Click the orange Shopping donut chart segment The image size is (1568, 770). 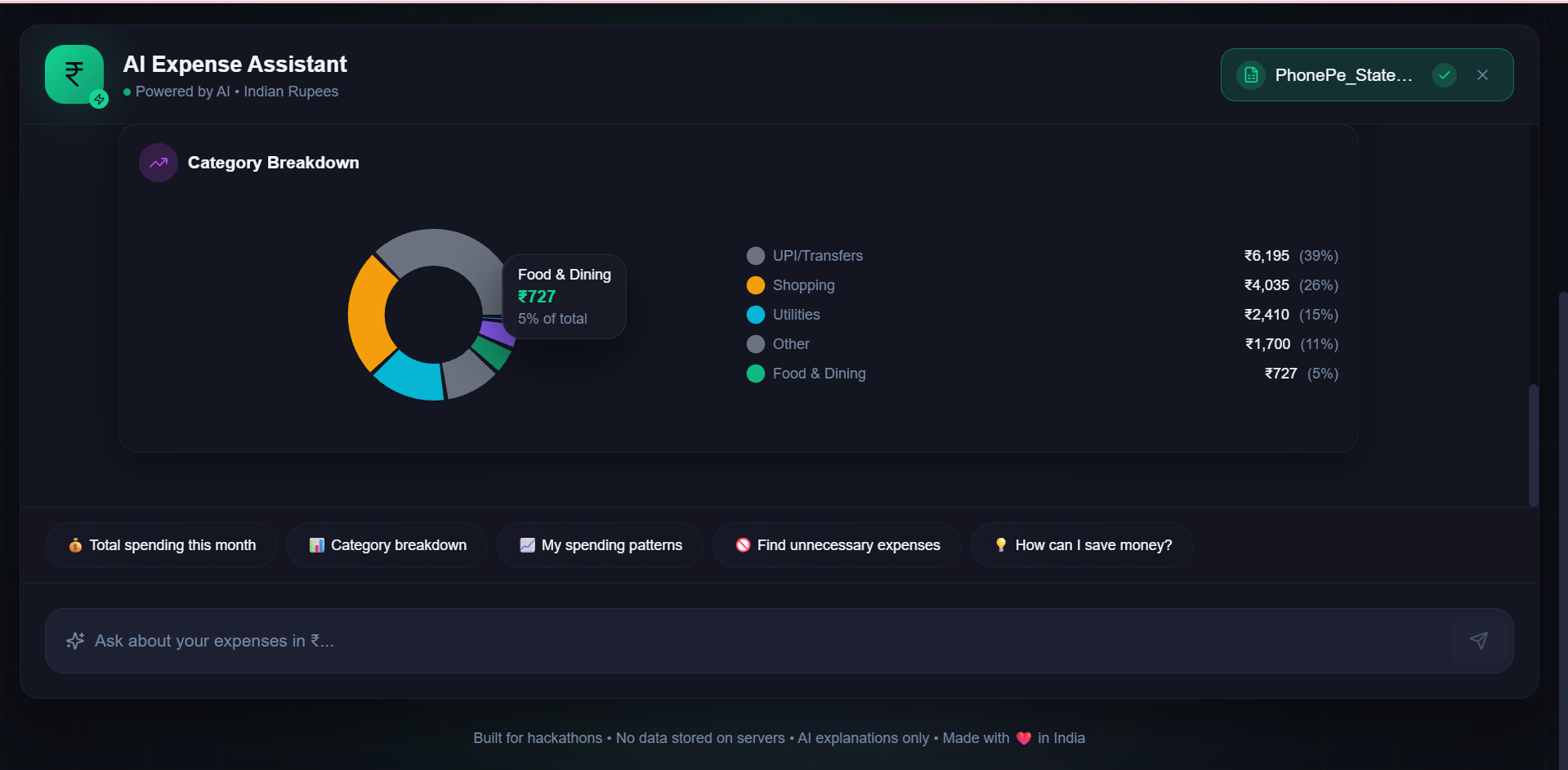pos(367,315)
